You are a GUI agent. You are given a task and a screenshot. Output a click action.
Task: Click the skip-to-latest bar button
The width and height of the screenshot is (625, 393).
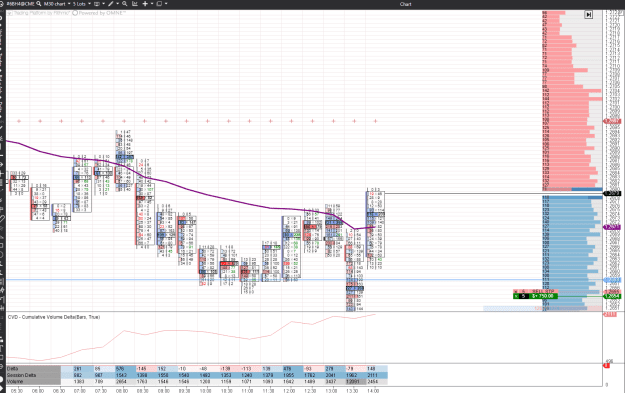(x=588, y=15)
